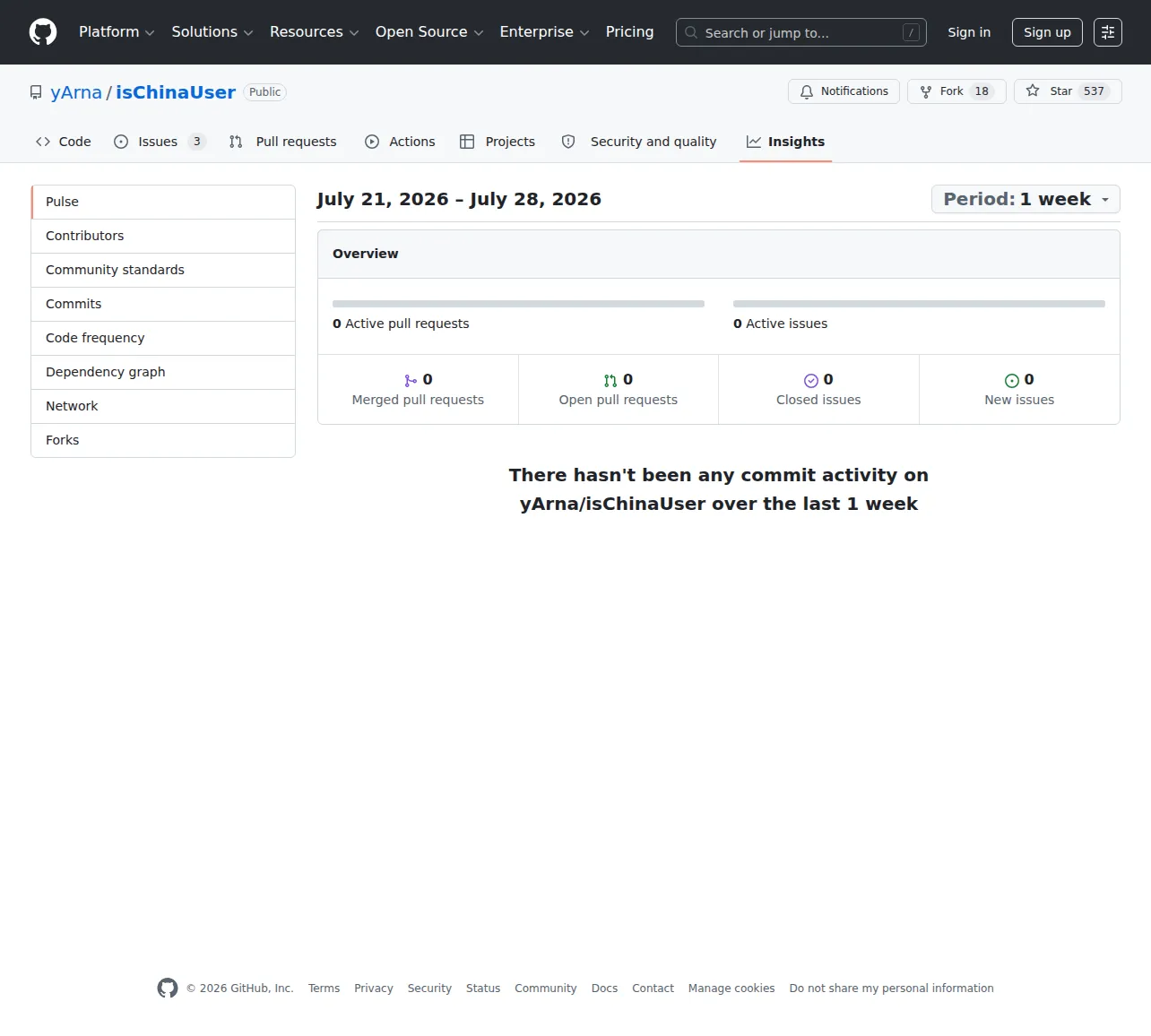Image resolution: width=1151 pixels, height=1036 pixels.
Task: Click the Fork 18 button
Action: click(956, 91)
